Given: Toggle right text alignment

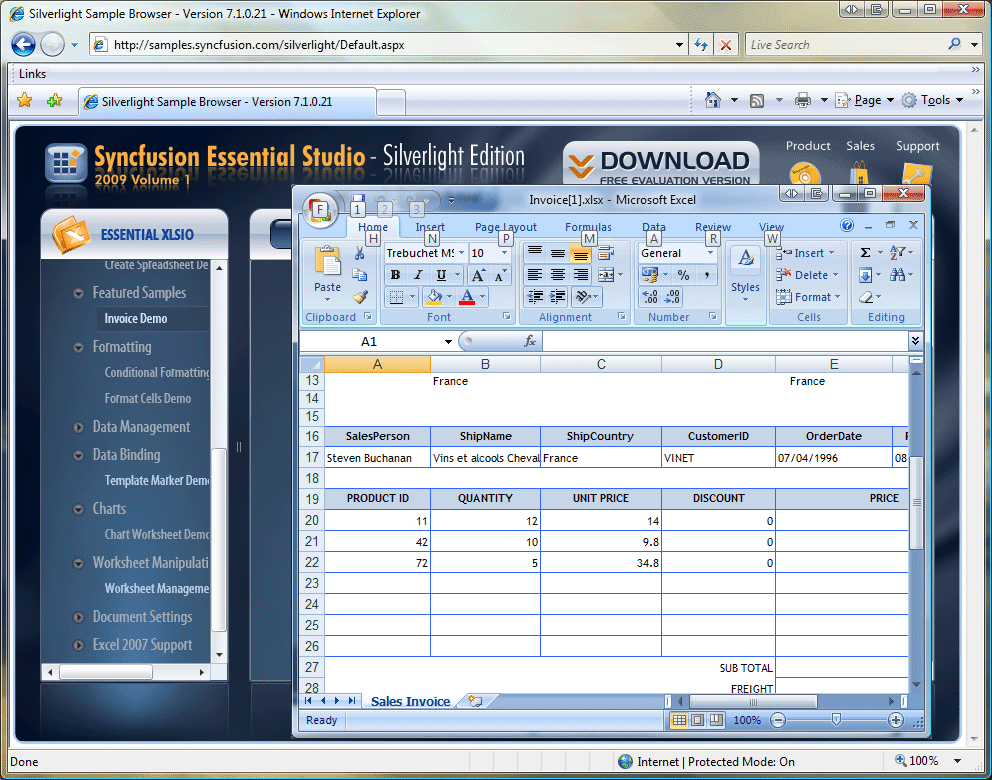Looking at the screenshot, I should click(x=579, y=272).
